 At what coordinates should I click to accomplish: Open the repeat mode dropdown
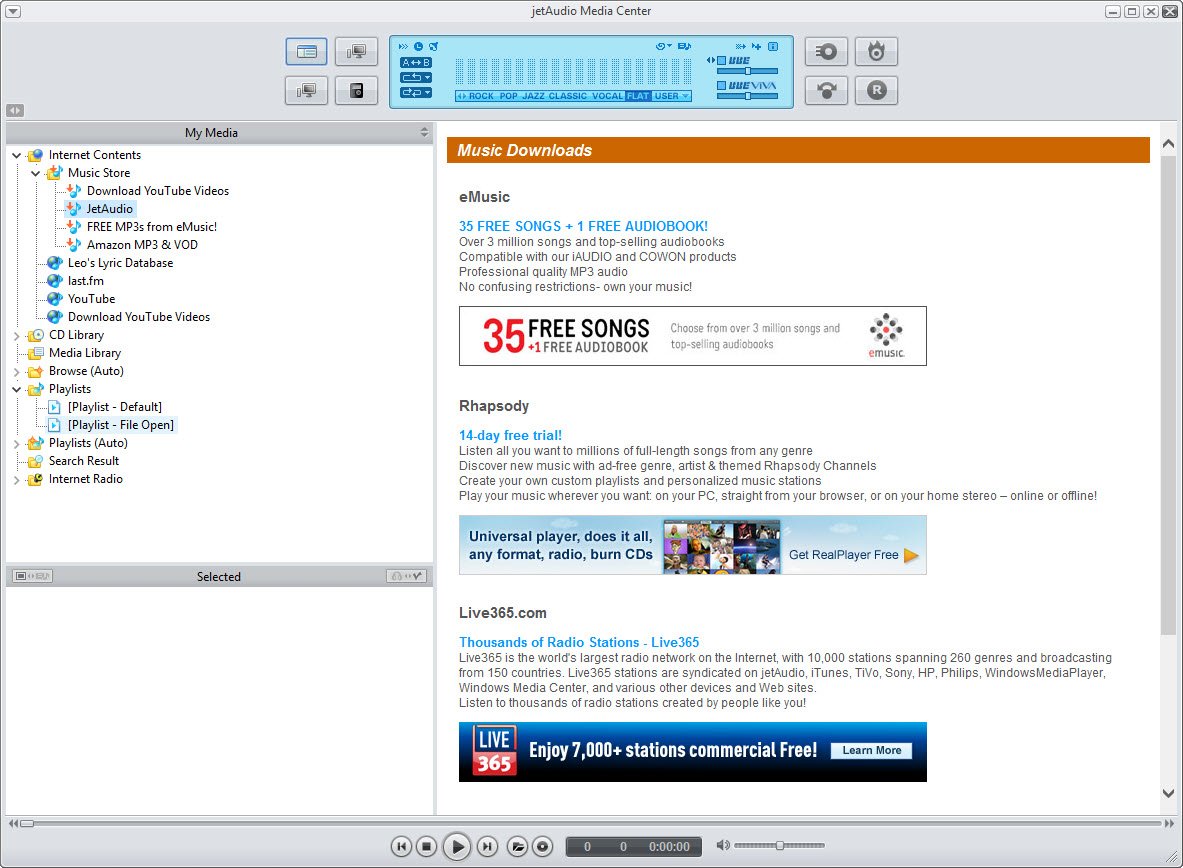click(x=416, y=78)
